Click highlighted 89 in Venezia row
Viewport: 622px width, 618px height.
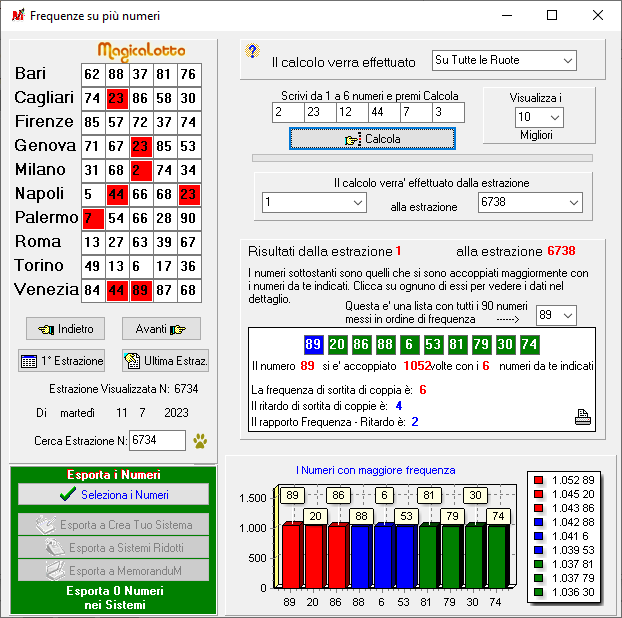point(141,290)
